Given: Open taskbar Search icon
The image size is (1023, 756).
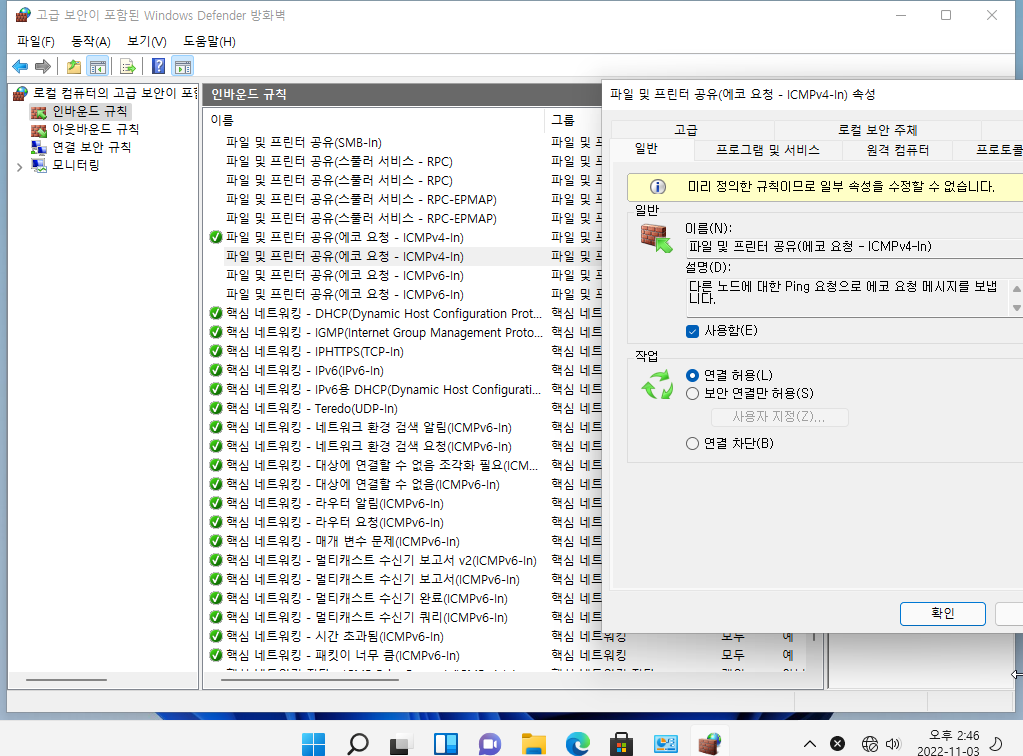Looking at the screenshot, I should pyautogui.click(x=358, y=744).
